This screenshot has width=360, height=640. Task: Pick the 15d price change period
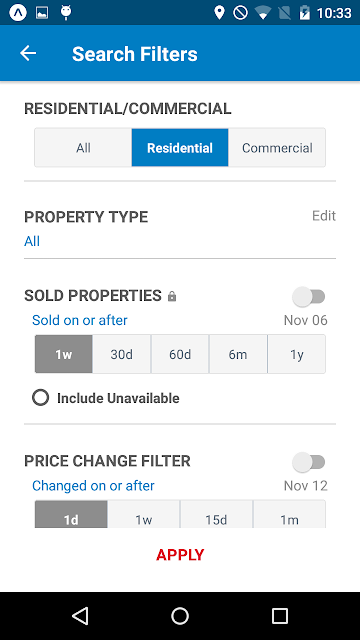pos(216,516)
